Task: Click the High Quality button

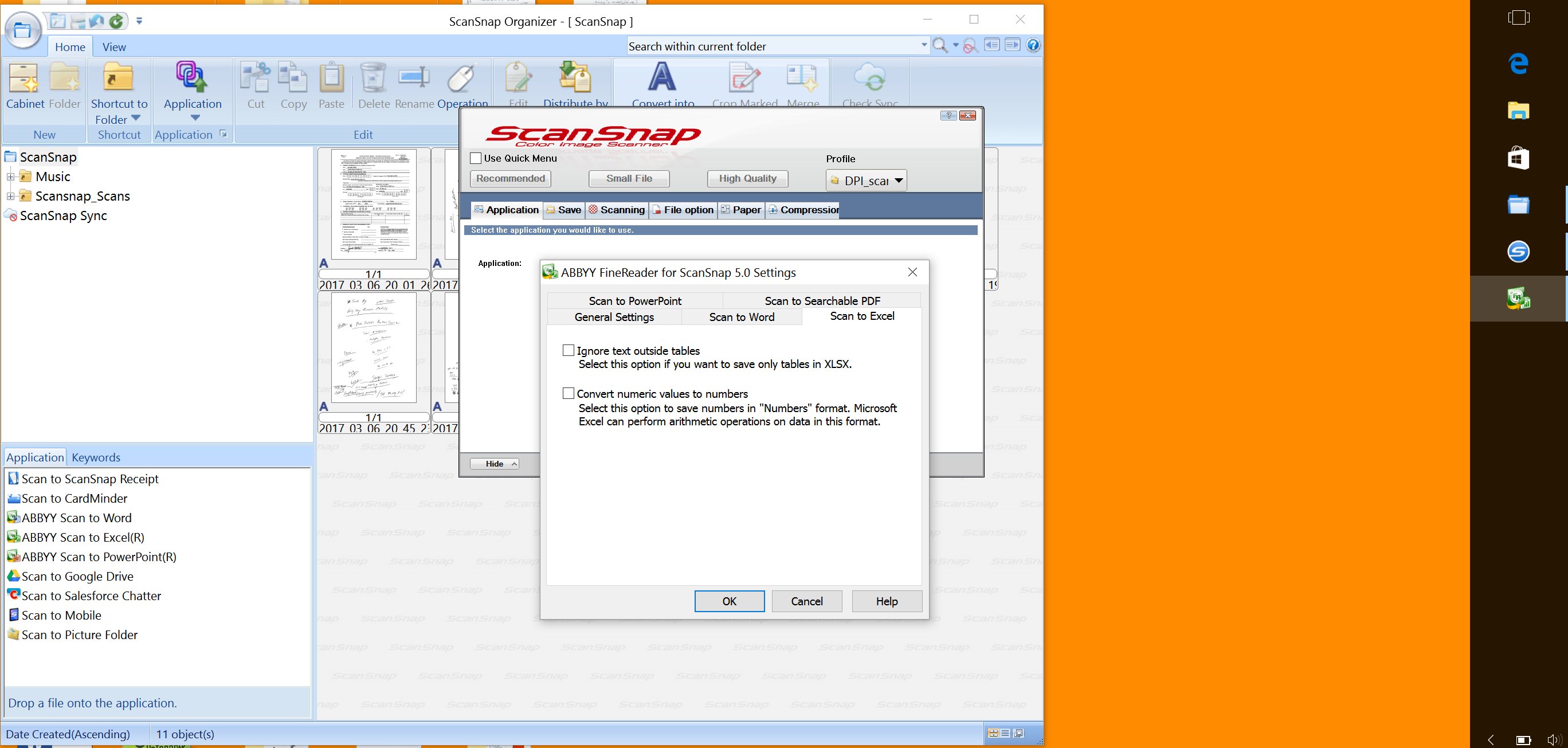Action: pyautogui.click(x=747, y=178)
